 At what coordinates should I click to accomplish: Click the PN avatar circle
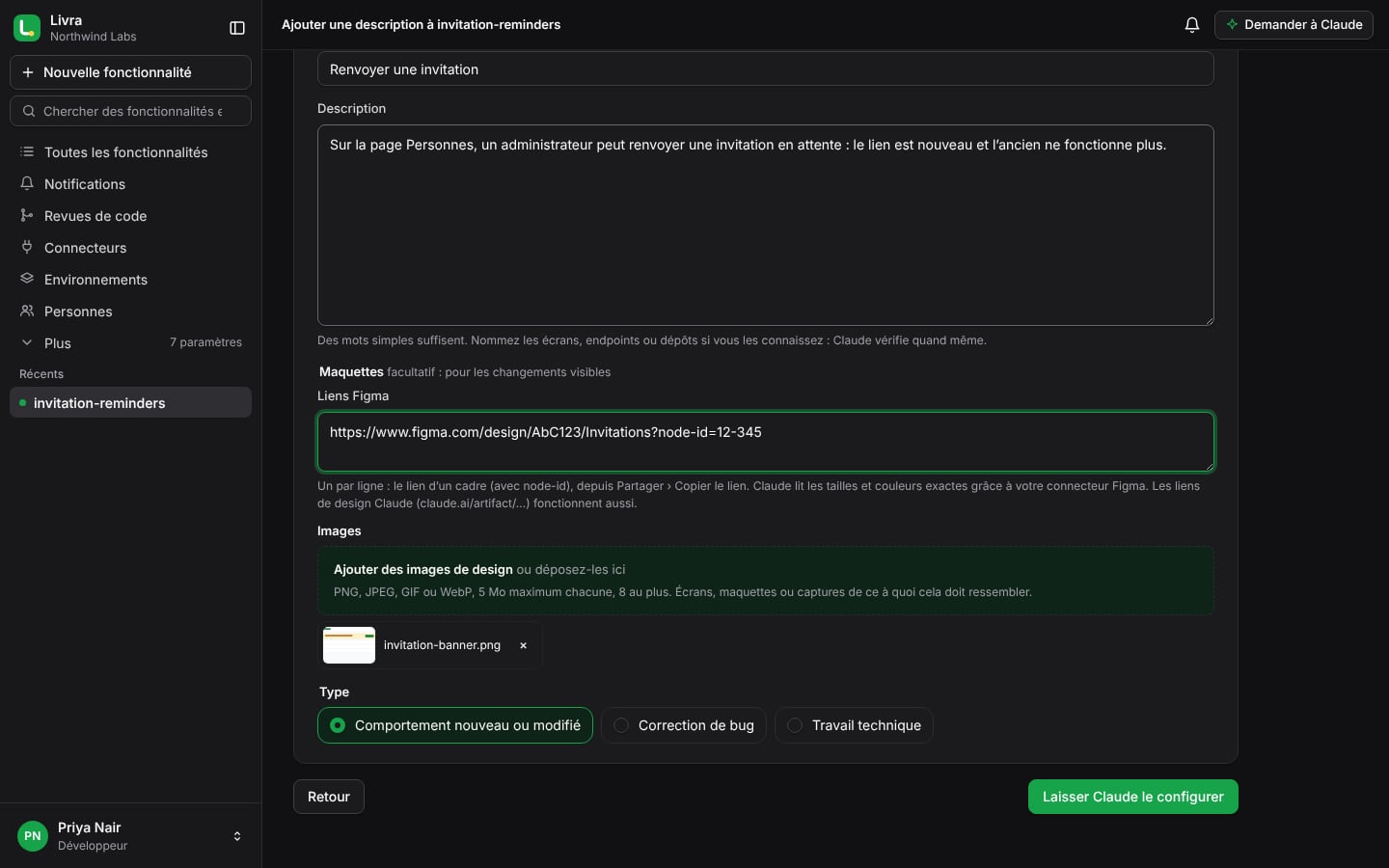[x=33, y=836]
